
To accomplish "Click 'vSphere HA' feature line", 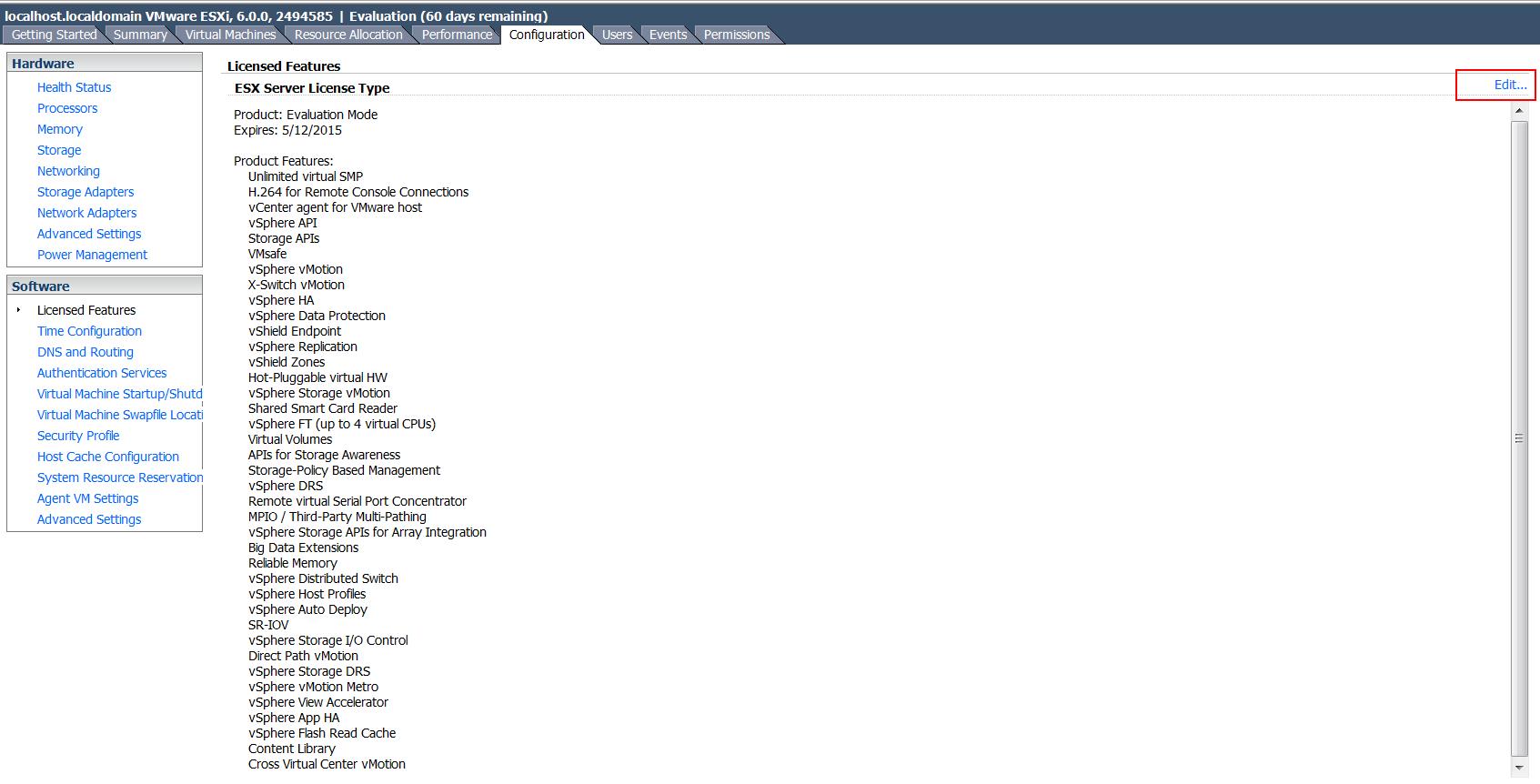I will click(x=281, y=300).
